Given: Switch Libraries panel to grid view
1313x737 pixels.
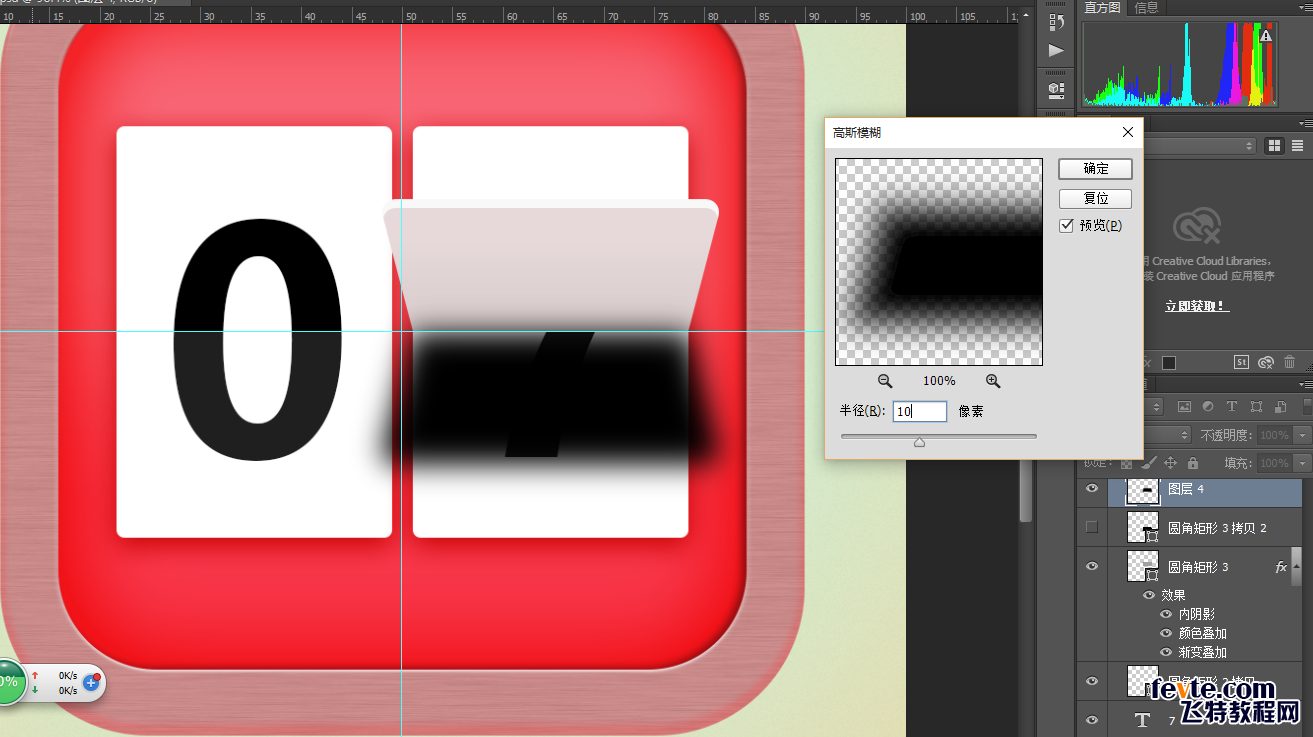Looking at the screenshot, I should (x=1274, y=146).
